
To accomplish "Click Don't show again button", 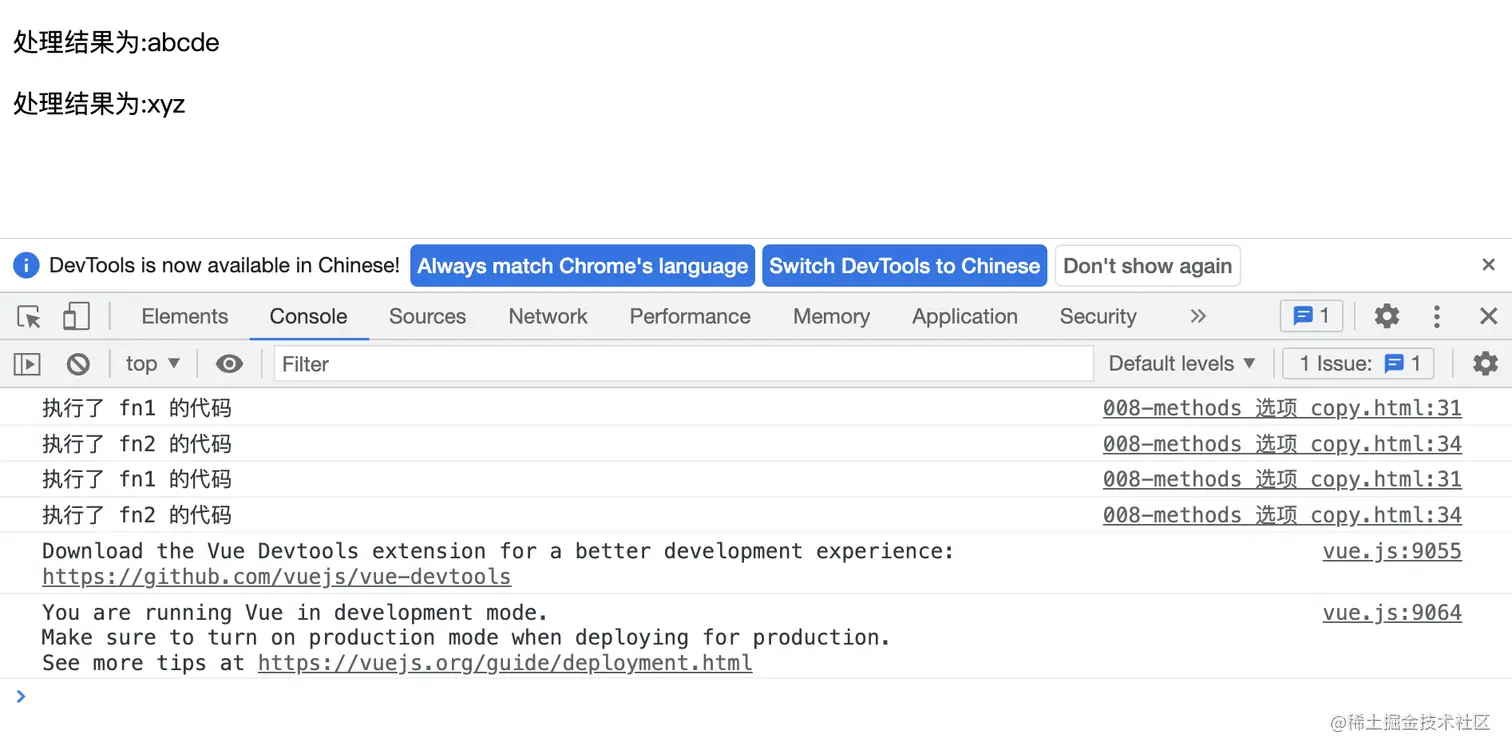I will click(1148, 266).
